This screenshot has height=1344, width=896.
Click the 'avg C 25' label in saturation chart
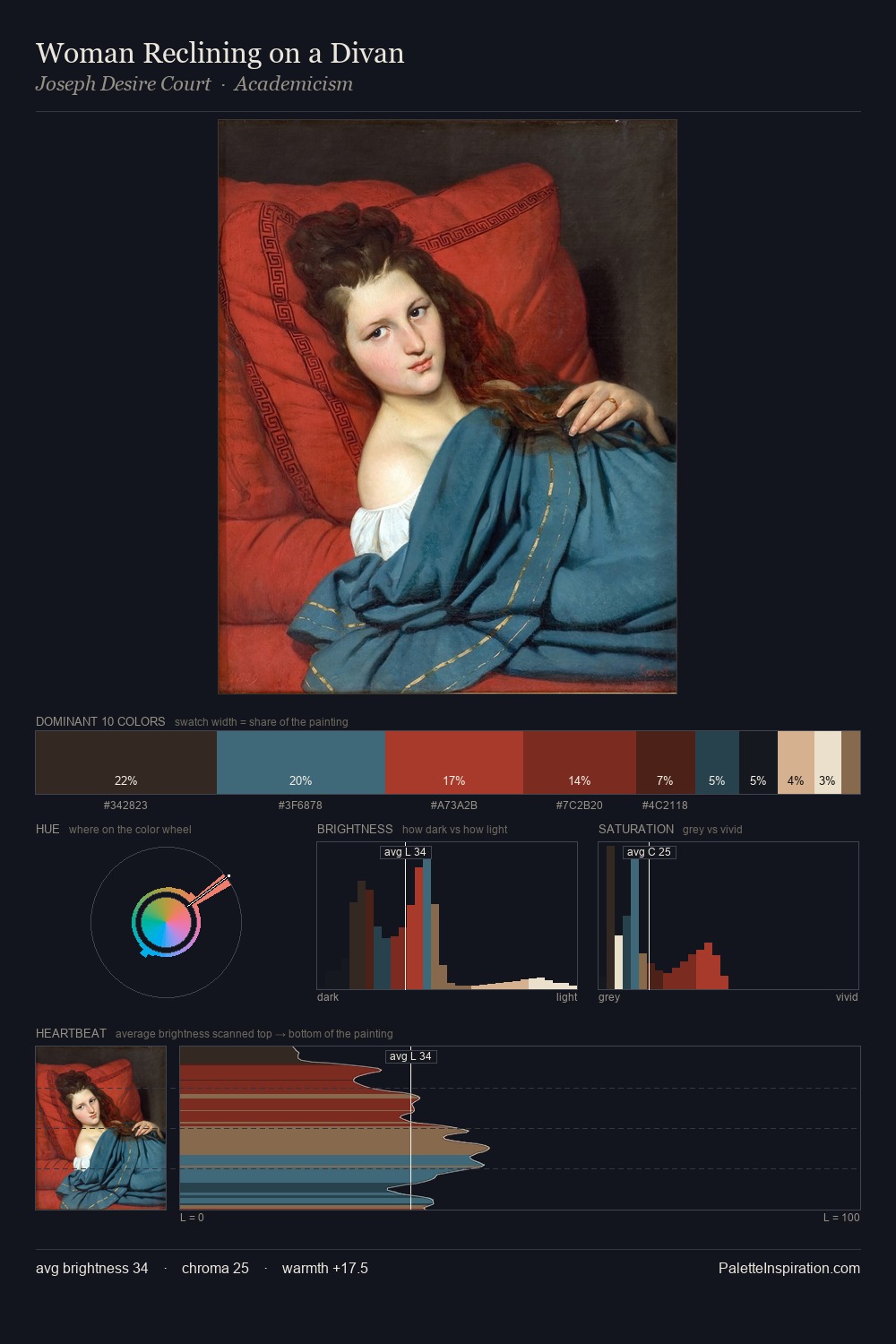click(x=649, y=852)
